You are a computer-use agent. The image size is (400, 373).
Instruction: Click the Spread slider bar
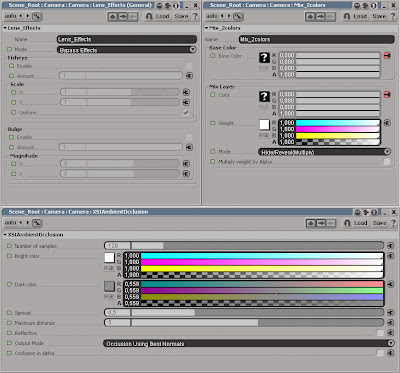point(257,313)
